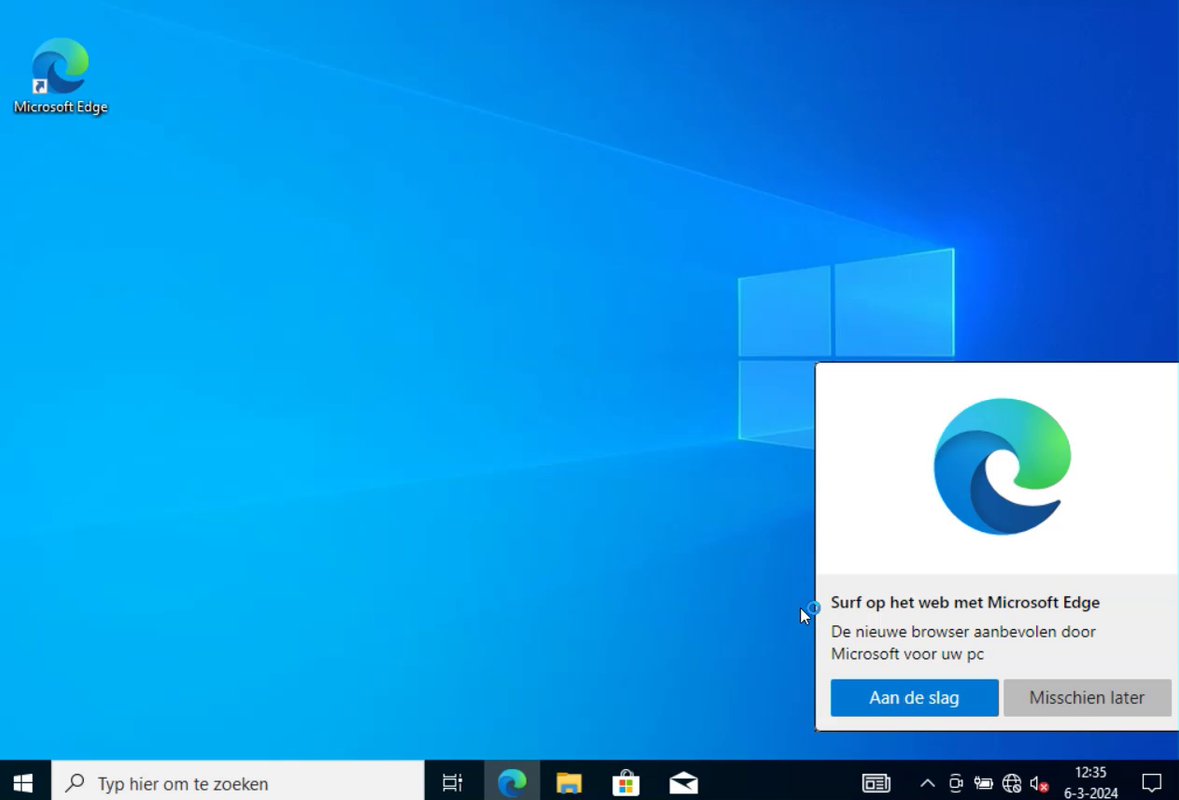This screenshot has width=1179, height=800.
Task: Open the Mail app from taskbar
Action: point(683,783)
